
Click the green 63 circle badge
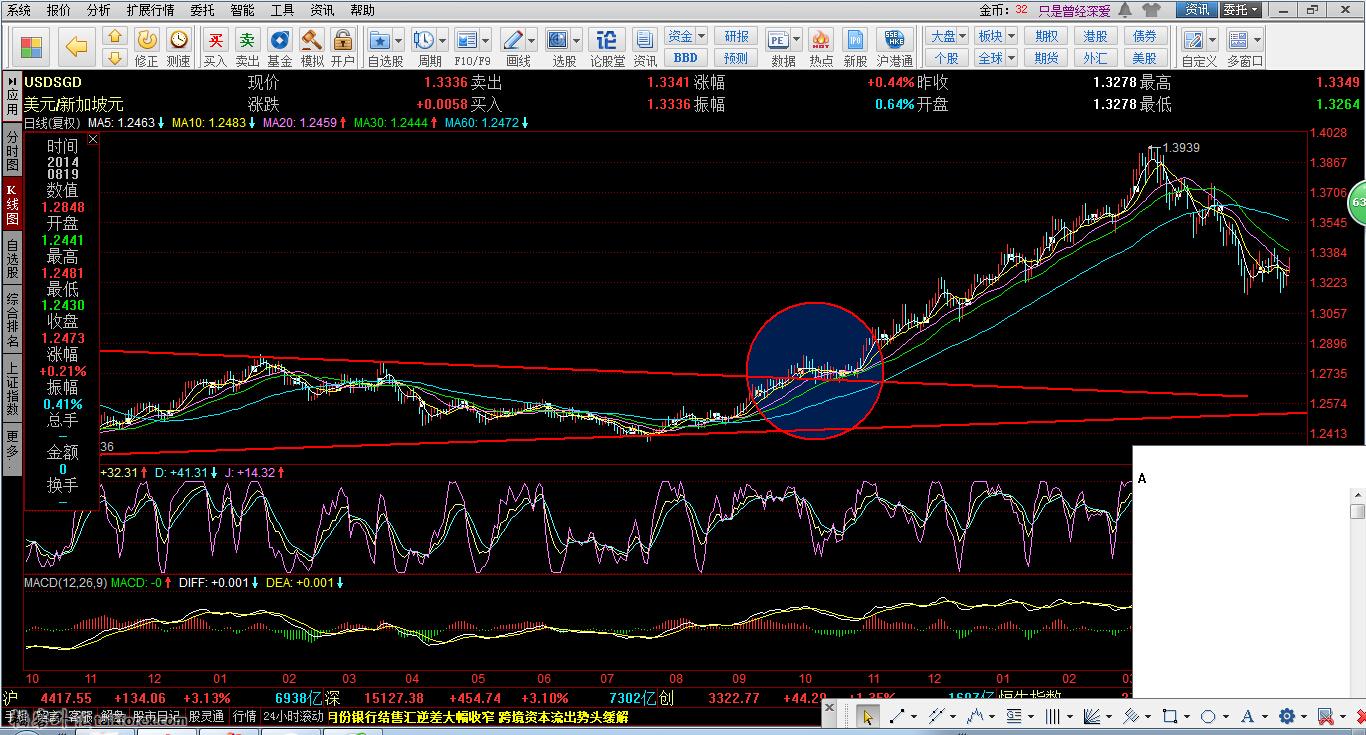click(1357, 202)
